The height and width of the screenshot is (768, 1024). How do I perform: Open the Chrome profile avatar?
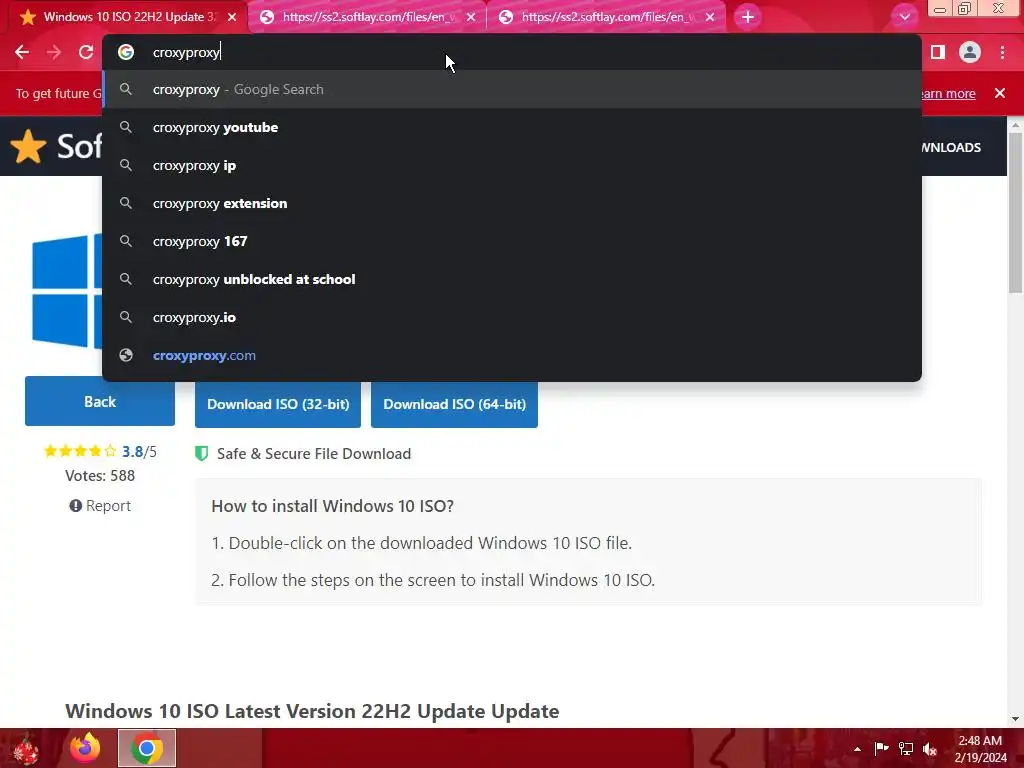970,52
